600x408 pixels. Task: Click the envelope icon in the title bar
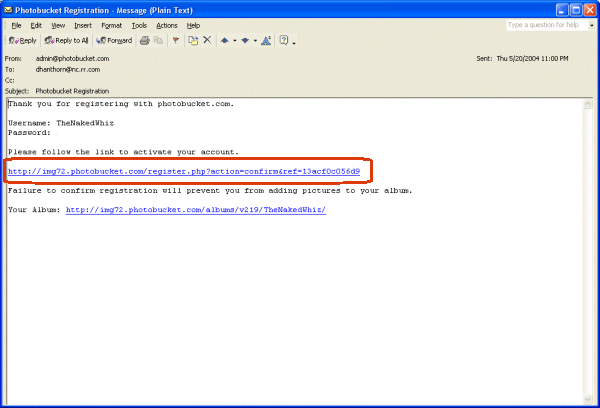[x=8, y=10]
